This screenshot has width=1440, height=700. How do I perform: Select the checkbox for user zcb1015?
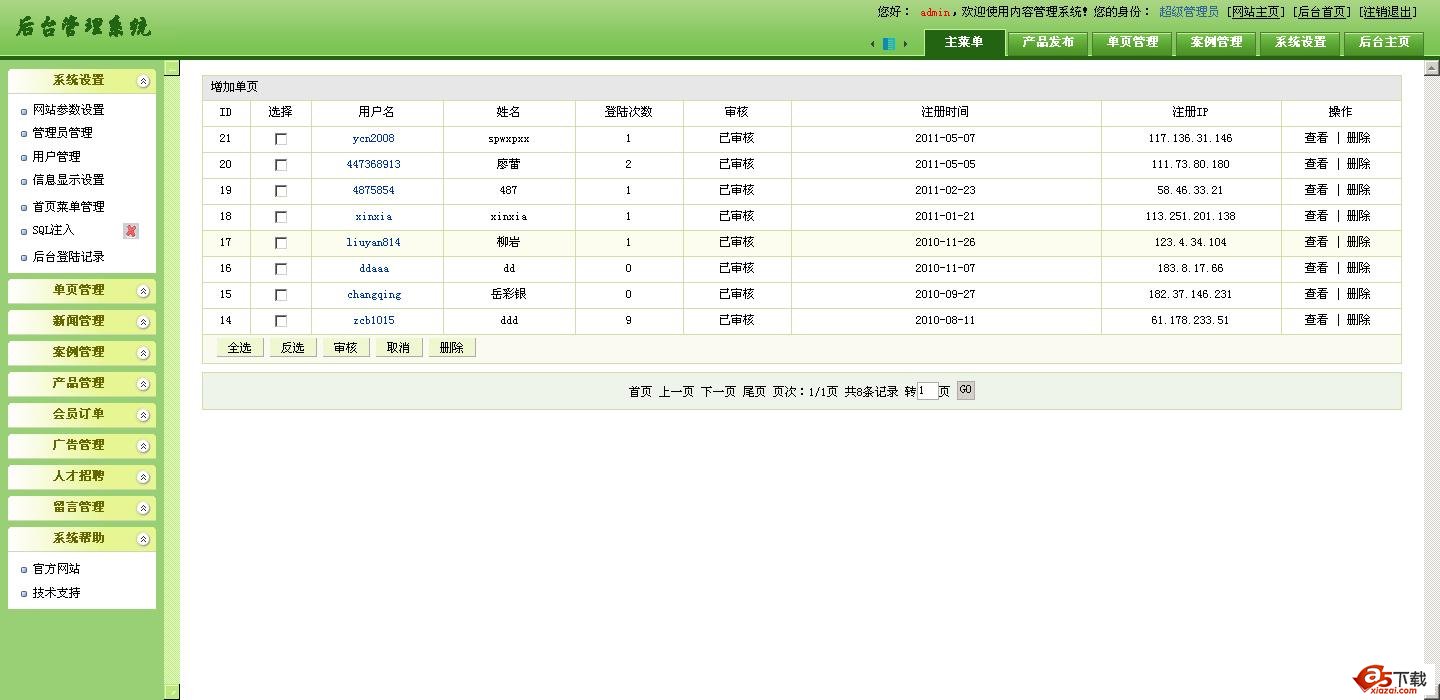pos(281,321)
